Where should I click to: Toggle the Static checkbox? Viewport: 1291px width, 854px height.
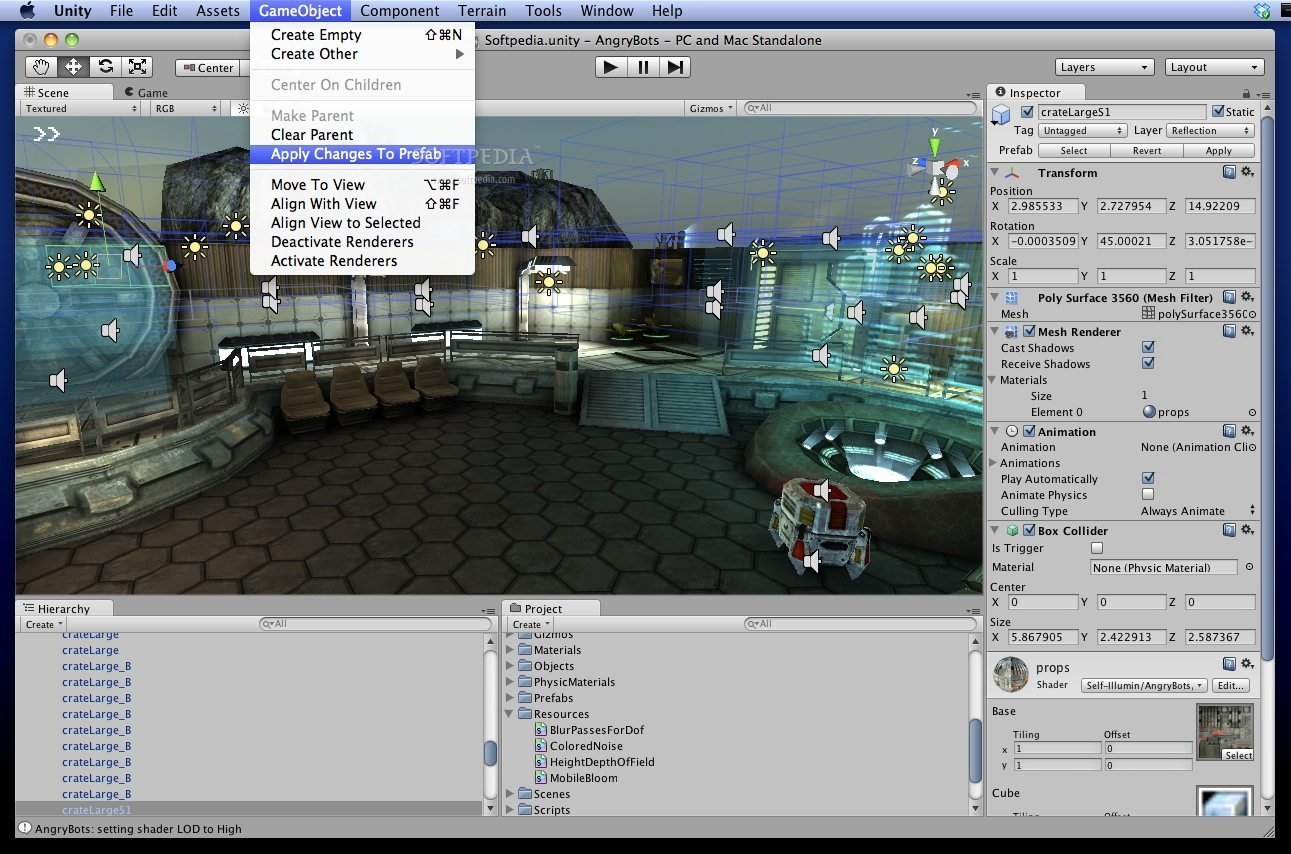tap(1217, 112)
